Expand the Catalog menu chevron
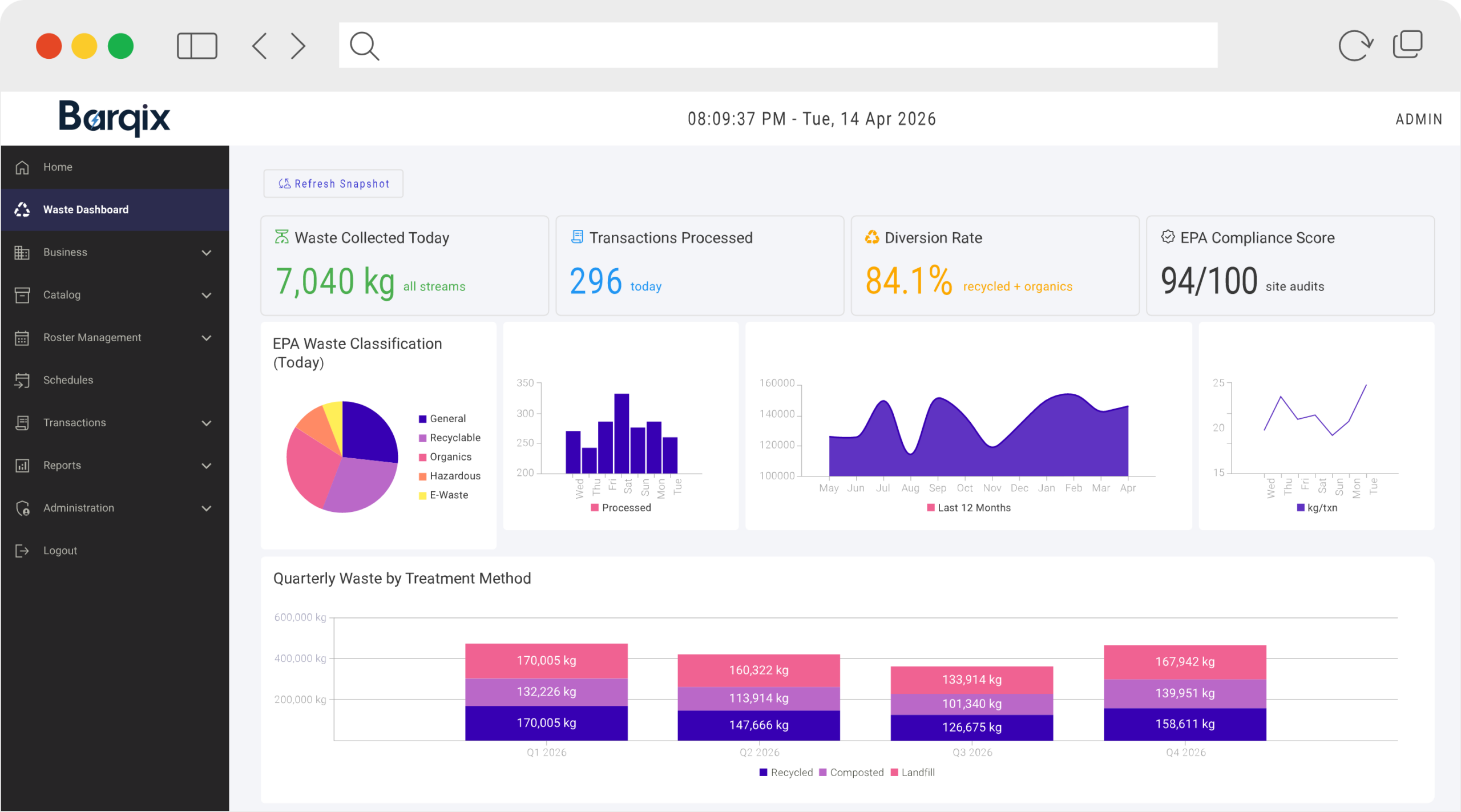 click(207, 296)
